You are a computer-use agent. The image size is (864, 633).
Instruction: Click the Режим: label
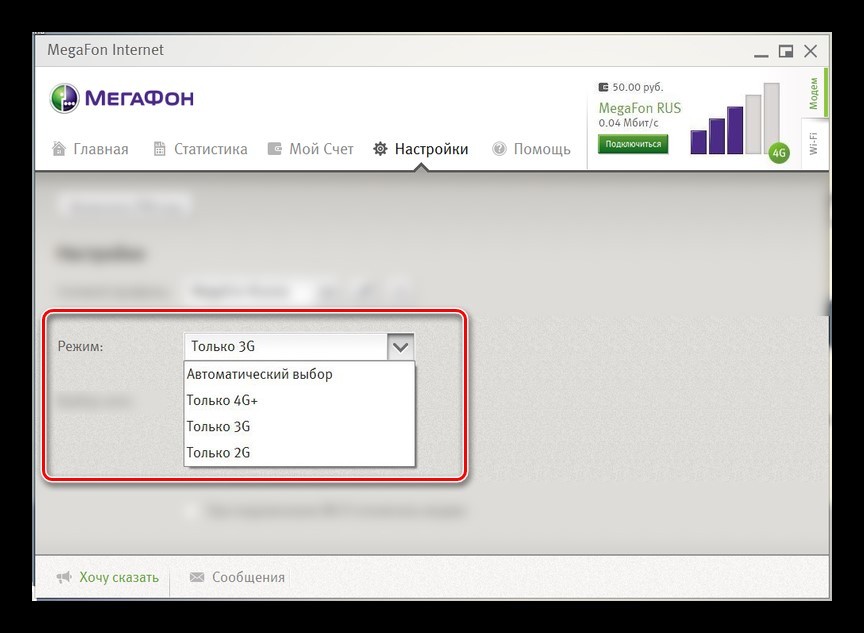pyautogui.click(x=80, y=347)
